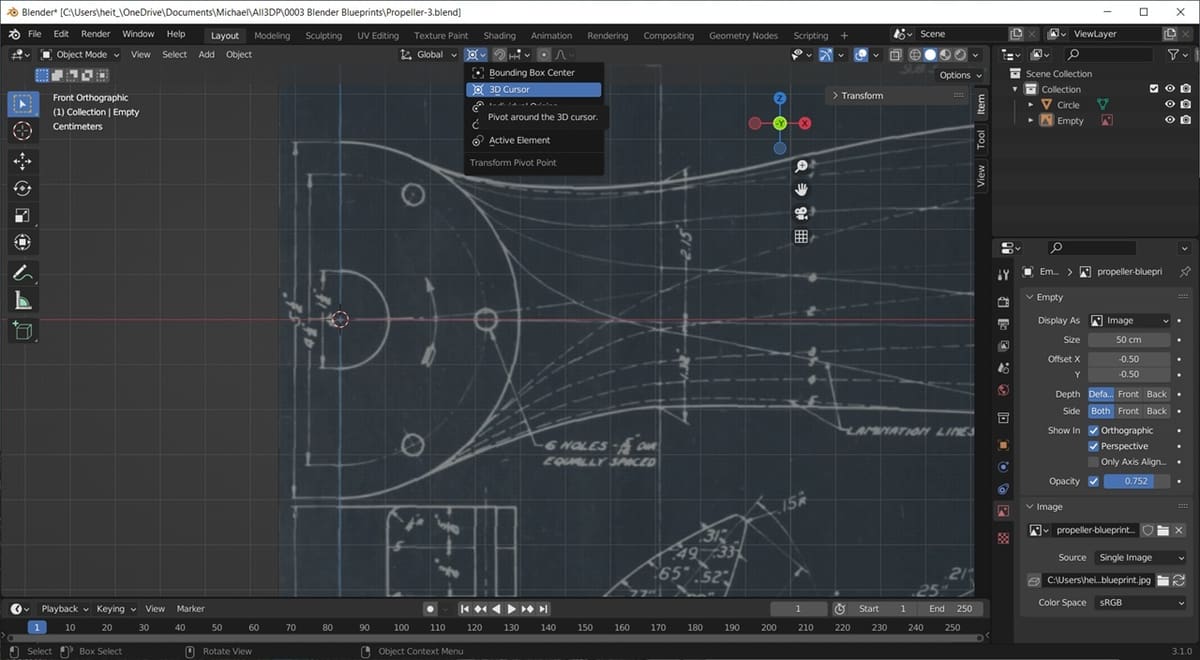Toggle Collection viewport visibility eye
The image size is (1200, 660).
click(1170, 89)
